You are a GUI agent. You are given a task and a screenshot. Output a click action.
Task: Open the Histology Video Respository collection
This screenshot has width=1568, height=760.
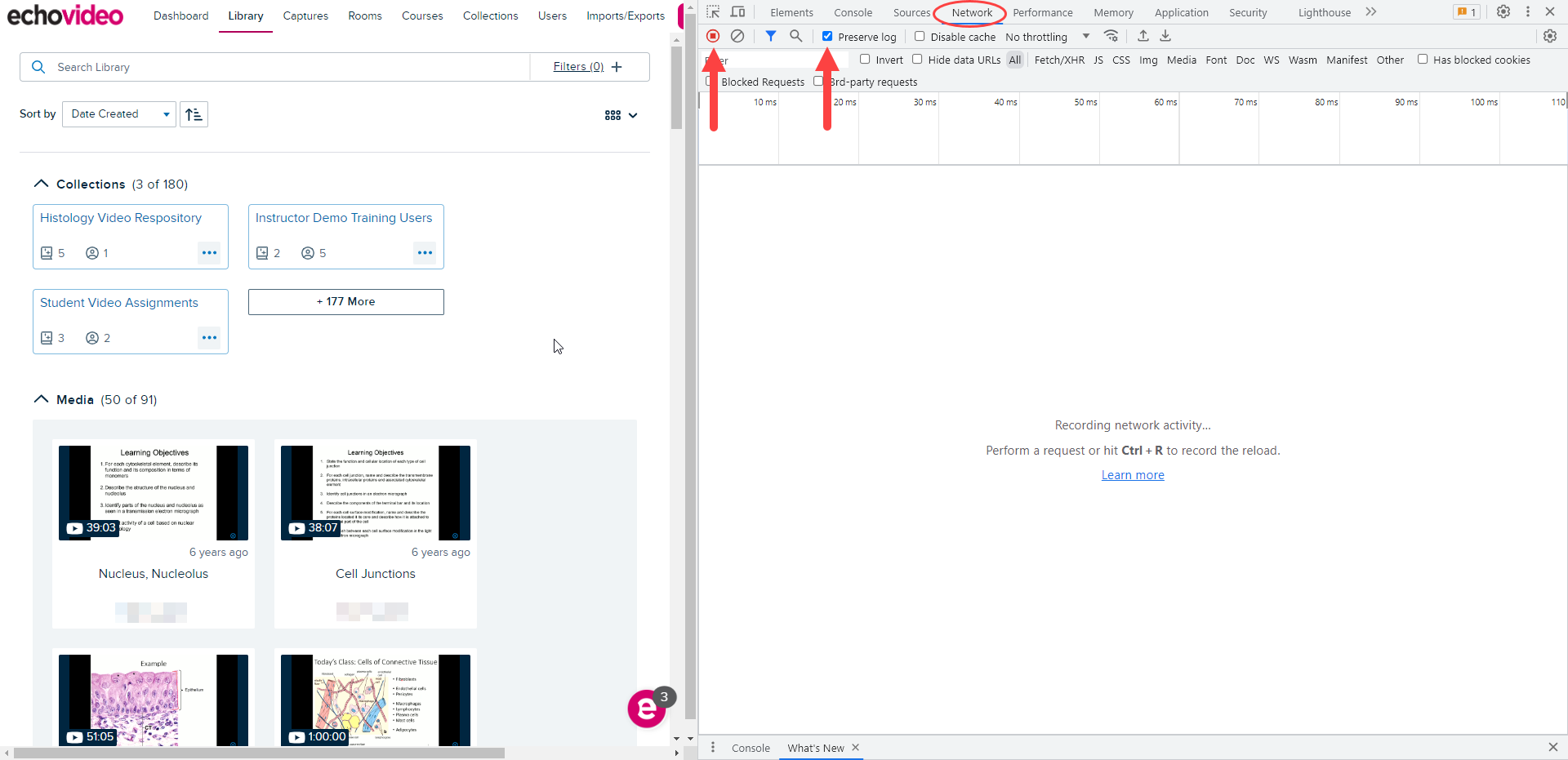click(121, 218)
